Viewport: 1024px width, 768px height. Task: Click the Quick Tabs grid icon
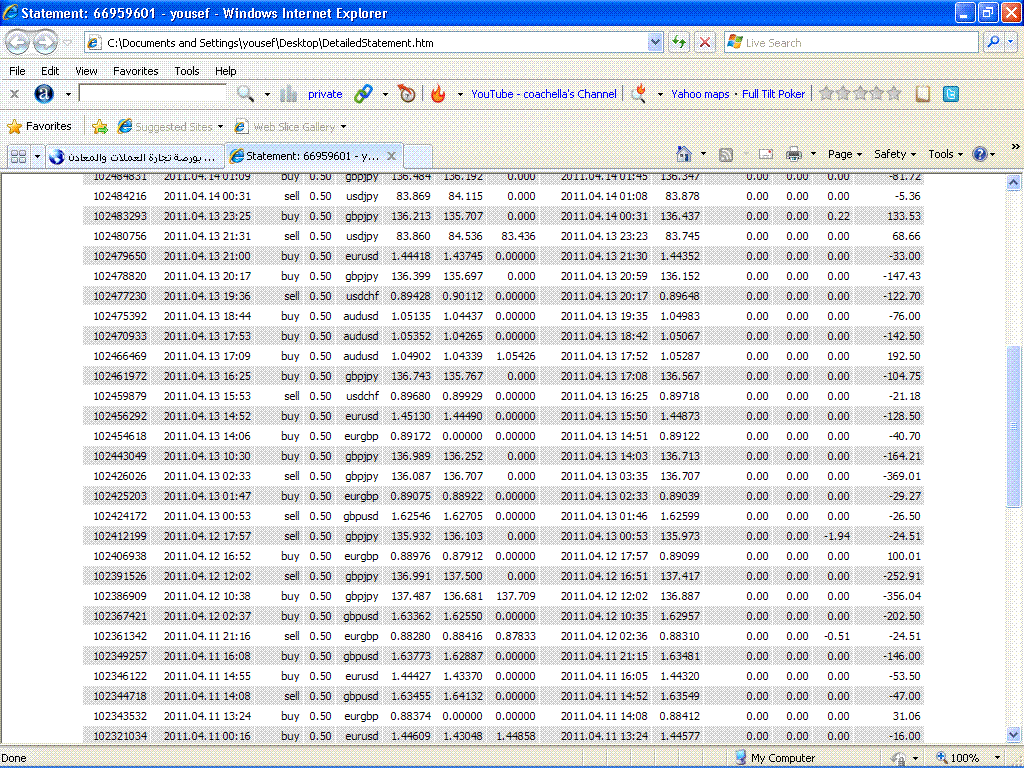point(19,157)
